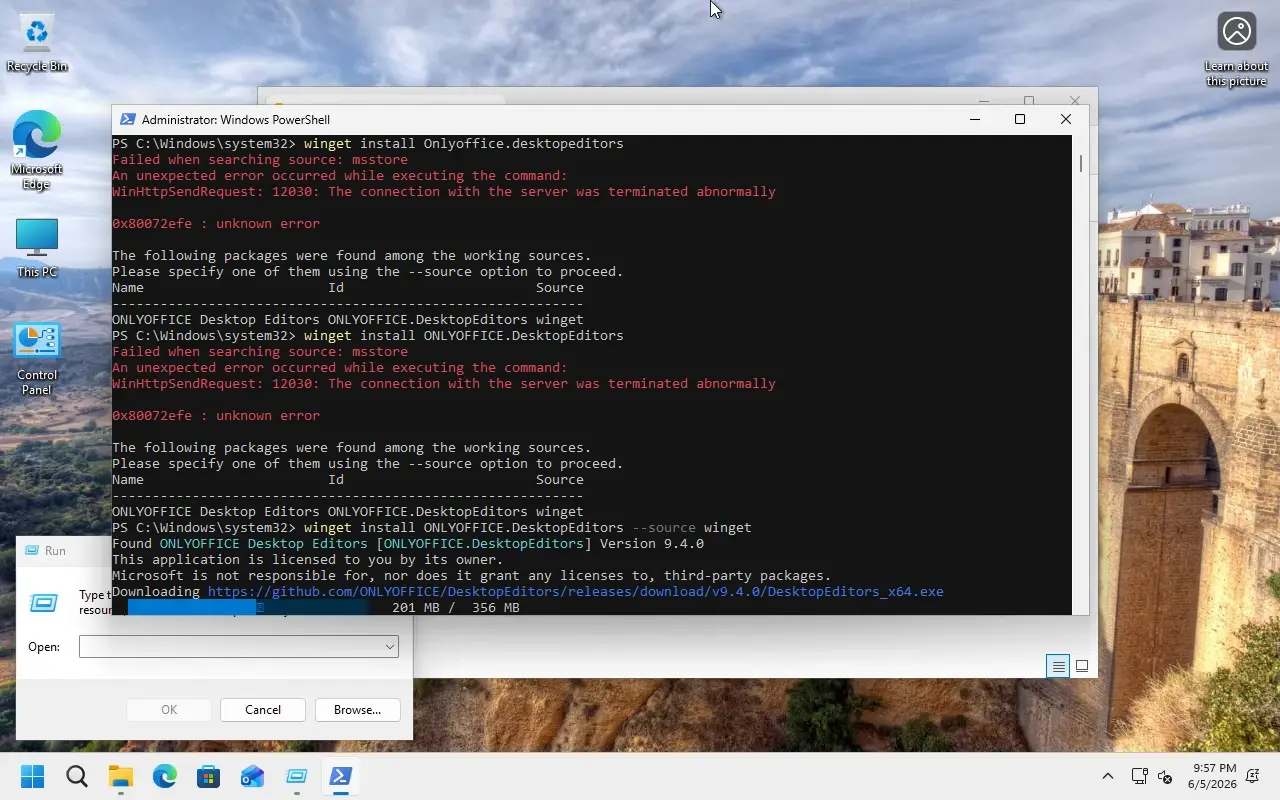Click the "201 MB / 356 MB" progress text
The image size is (1280, 800).
pyautogui.click(x=456, y=607)
